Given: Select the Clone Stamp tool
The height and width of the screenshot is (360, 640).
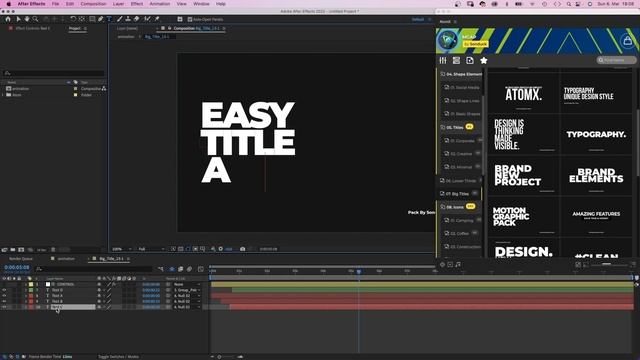Looking at the screenshot, I should (128, 19).
